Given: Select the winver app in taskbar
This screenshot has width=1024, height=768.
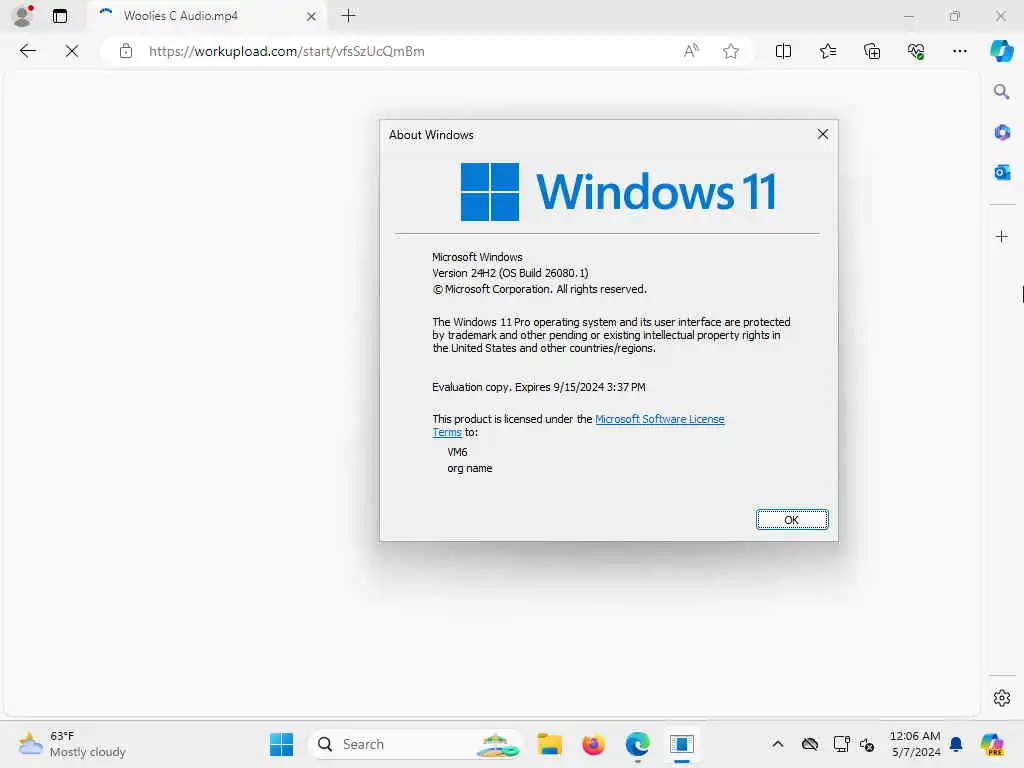Looking at the screenshot, I should click(681, 744).
